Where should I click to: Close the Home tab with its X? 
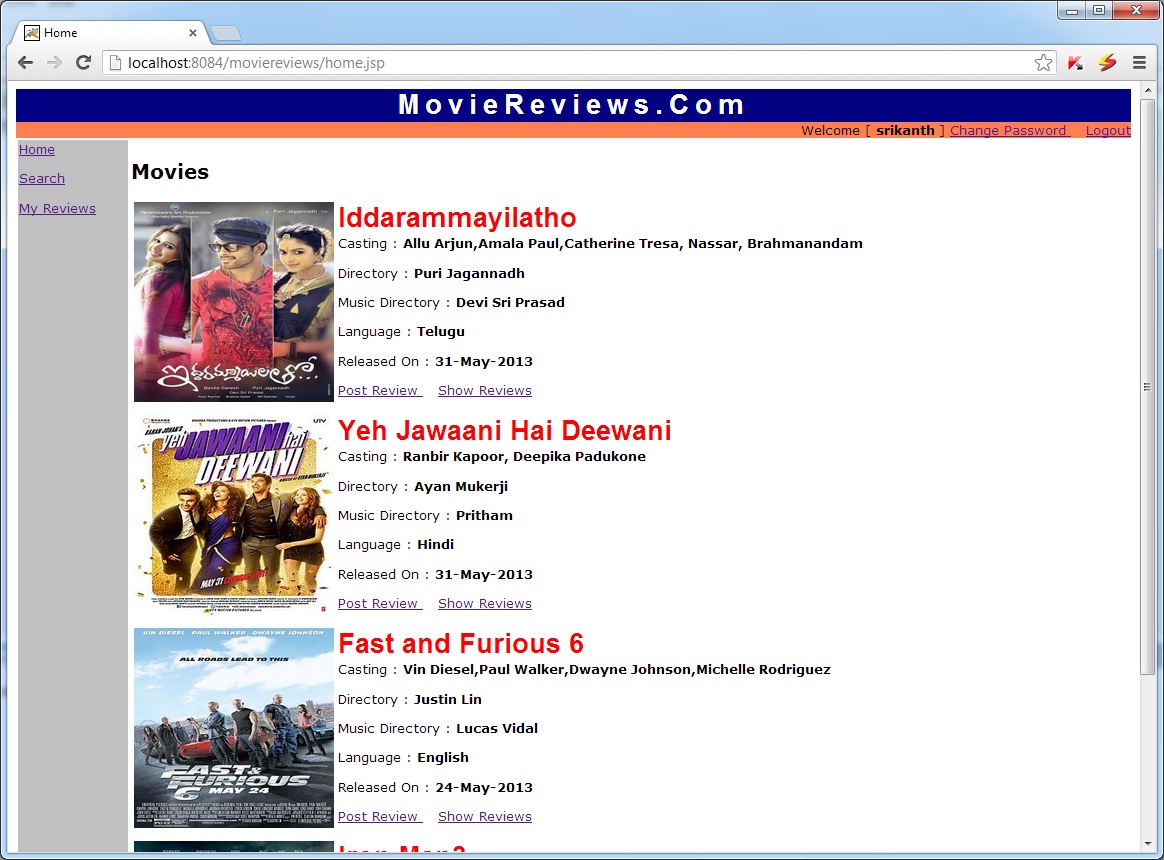[x=193, y=33]
